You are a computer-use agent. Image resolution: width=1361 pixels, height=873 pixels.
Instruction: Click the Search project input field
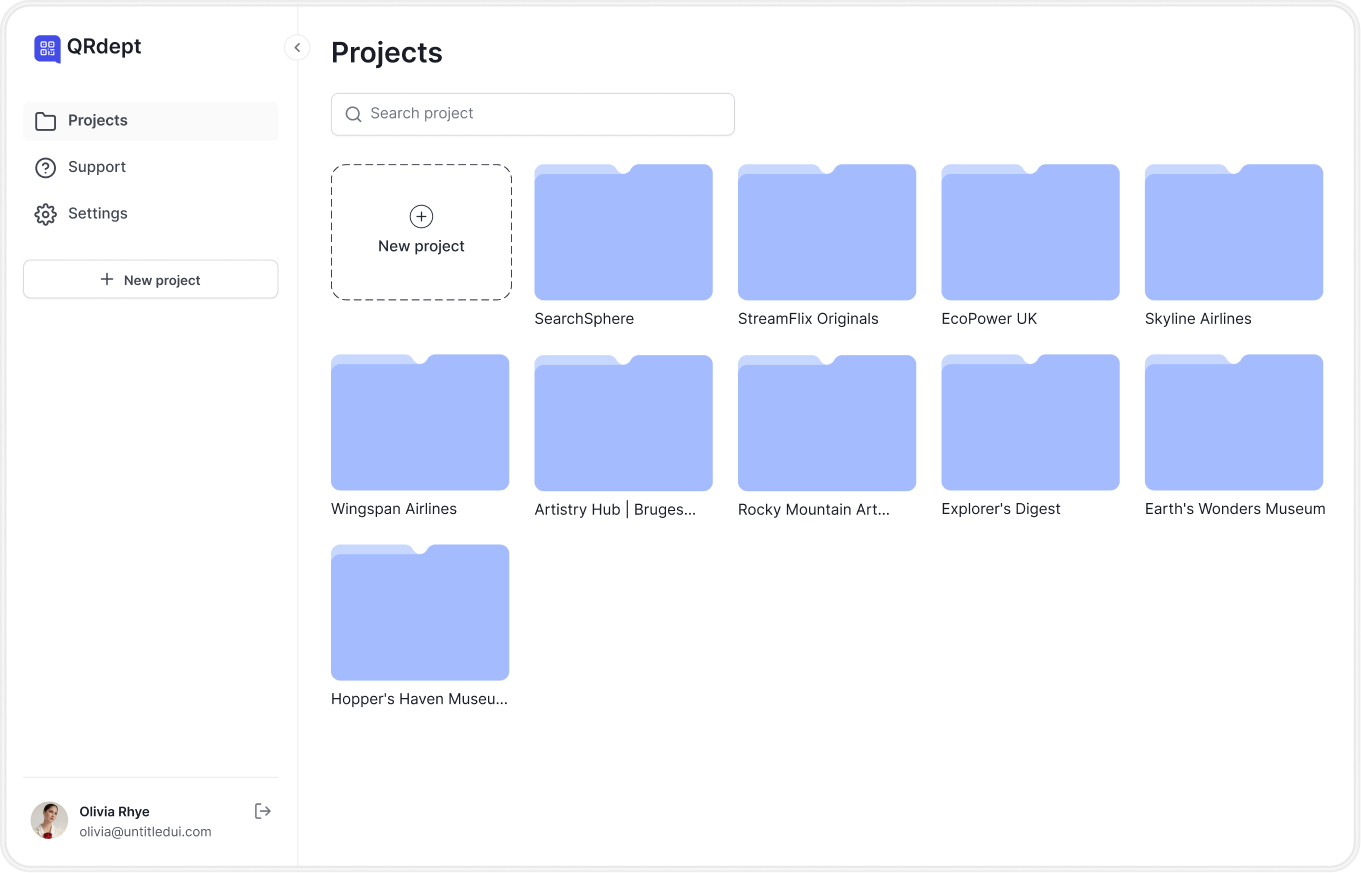[532, 114]
